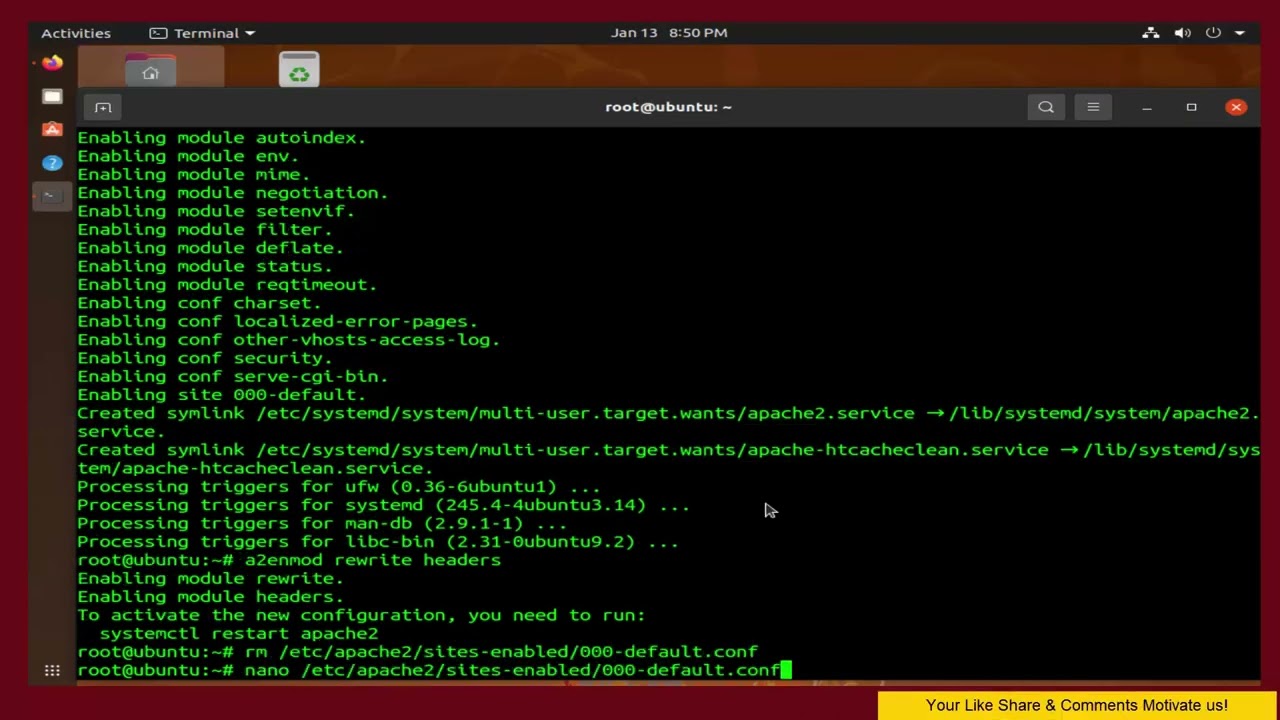The image size is (1280, 720).
Task: Click the root@ubuntu: ~ window title
Action: [x=668, y=107]
